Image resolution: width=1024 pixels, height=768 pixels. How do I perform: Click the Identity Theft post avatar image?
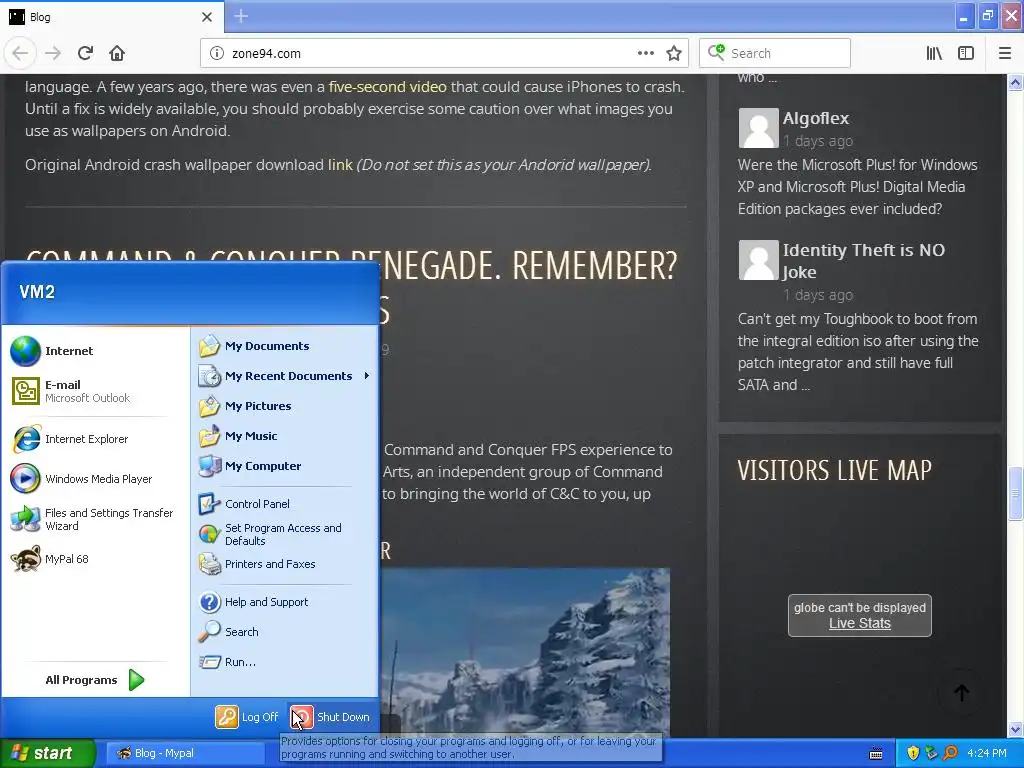[x=758, y=260]
